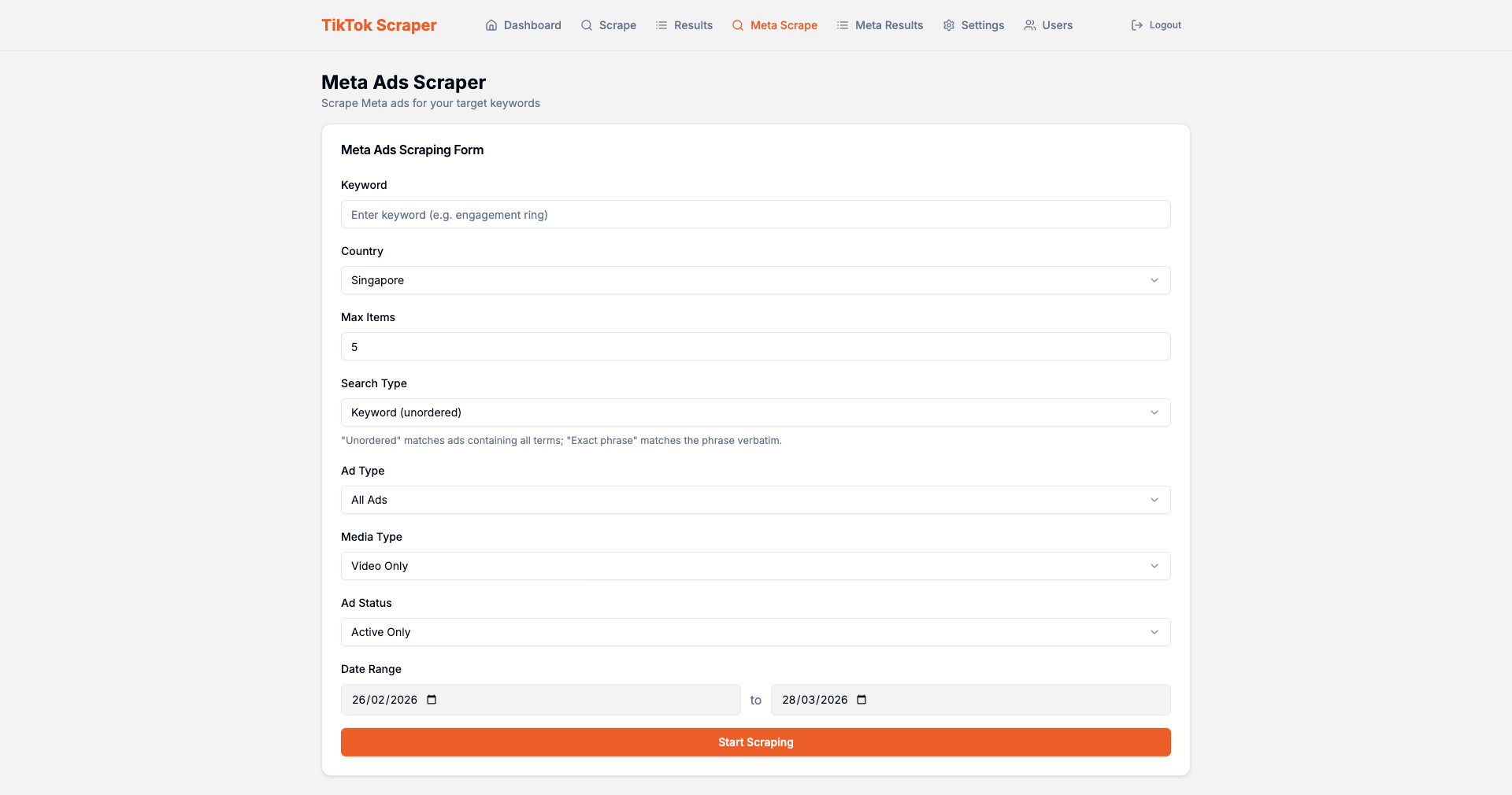Navigate to the Dashboard page

[x=532, y=25]
